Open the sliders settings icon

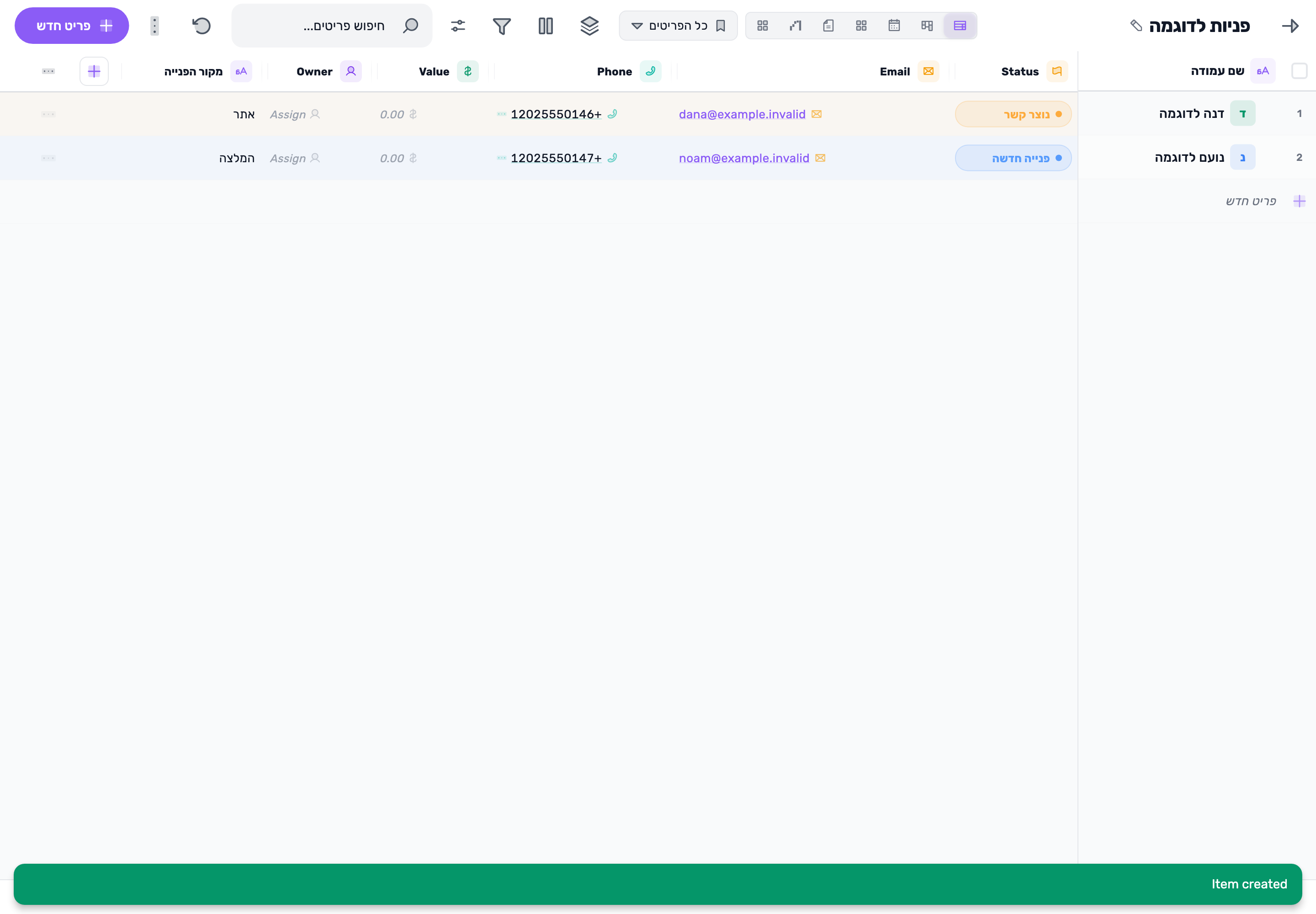pyautogui.click(x=458, y=26)
